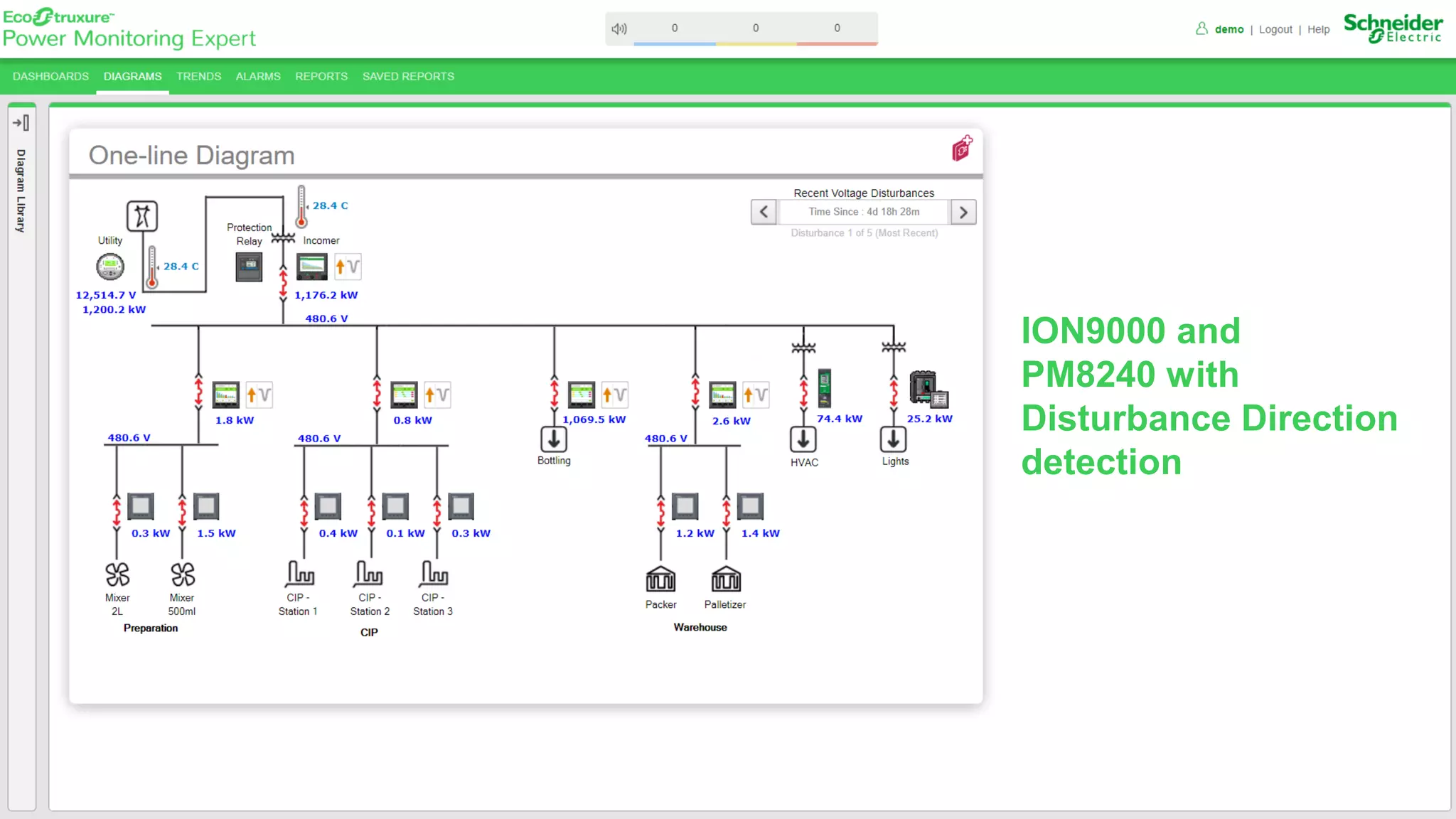Viewport: 1456px width, 819px height.
Task: Click the HVAC load down-arrow icon
Action: tap(803, 439)
